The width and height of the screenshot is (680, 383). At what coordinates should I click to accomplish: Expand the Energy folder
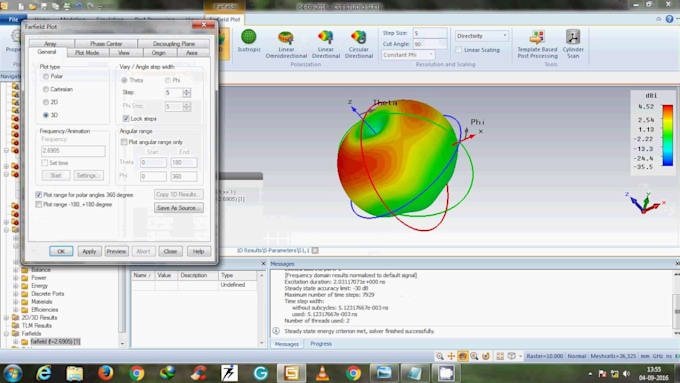(16, 286)
